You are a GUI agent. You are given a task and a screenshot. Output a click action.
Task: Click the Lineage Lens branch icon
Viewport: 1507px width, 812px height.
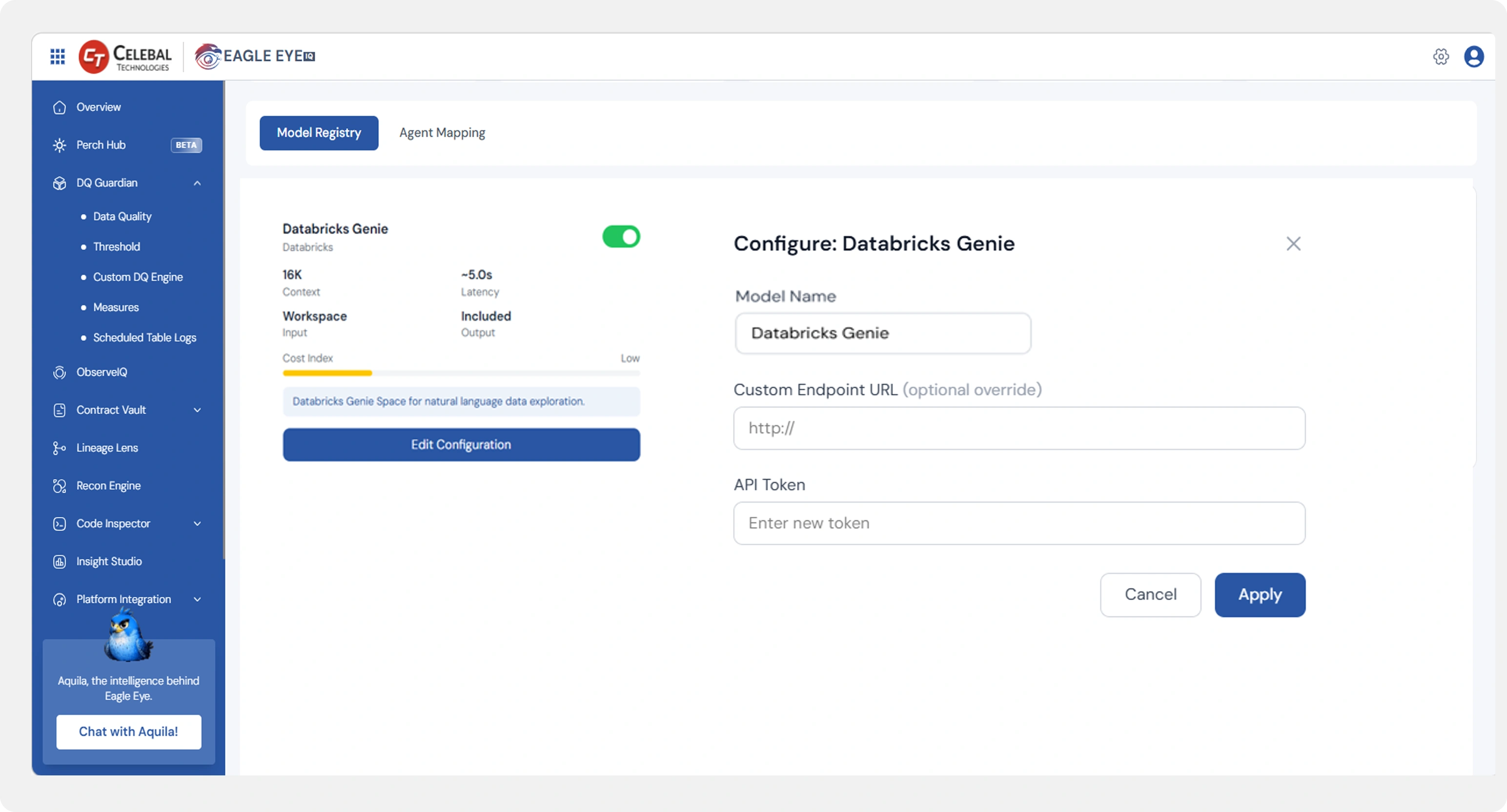tap(59, 448)
